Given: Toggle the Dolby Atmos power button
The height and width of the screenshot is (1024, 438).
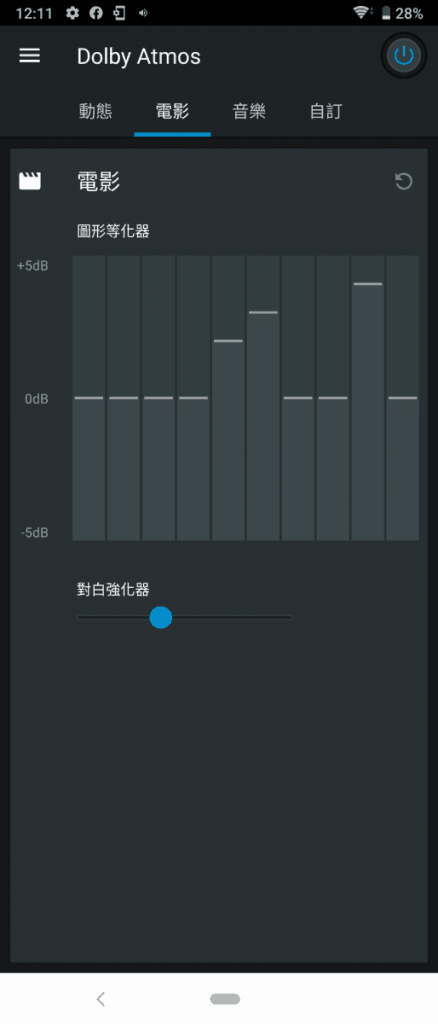Looking at the screenshot, I should point(404,56).
